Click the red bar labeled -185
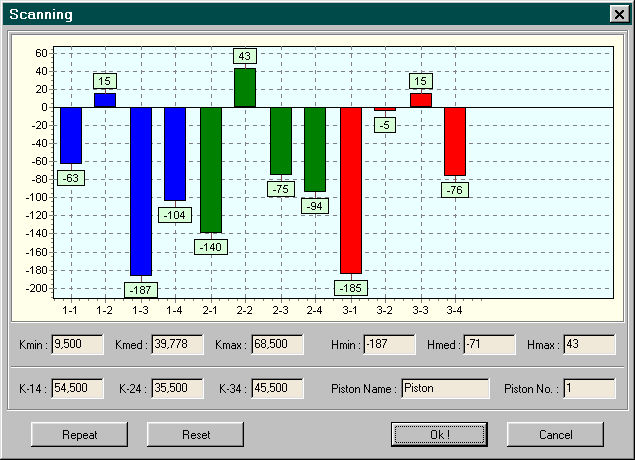 tap(350, 190)
